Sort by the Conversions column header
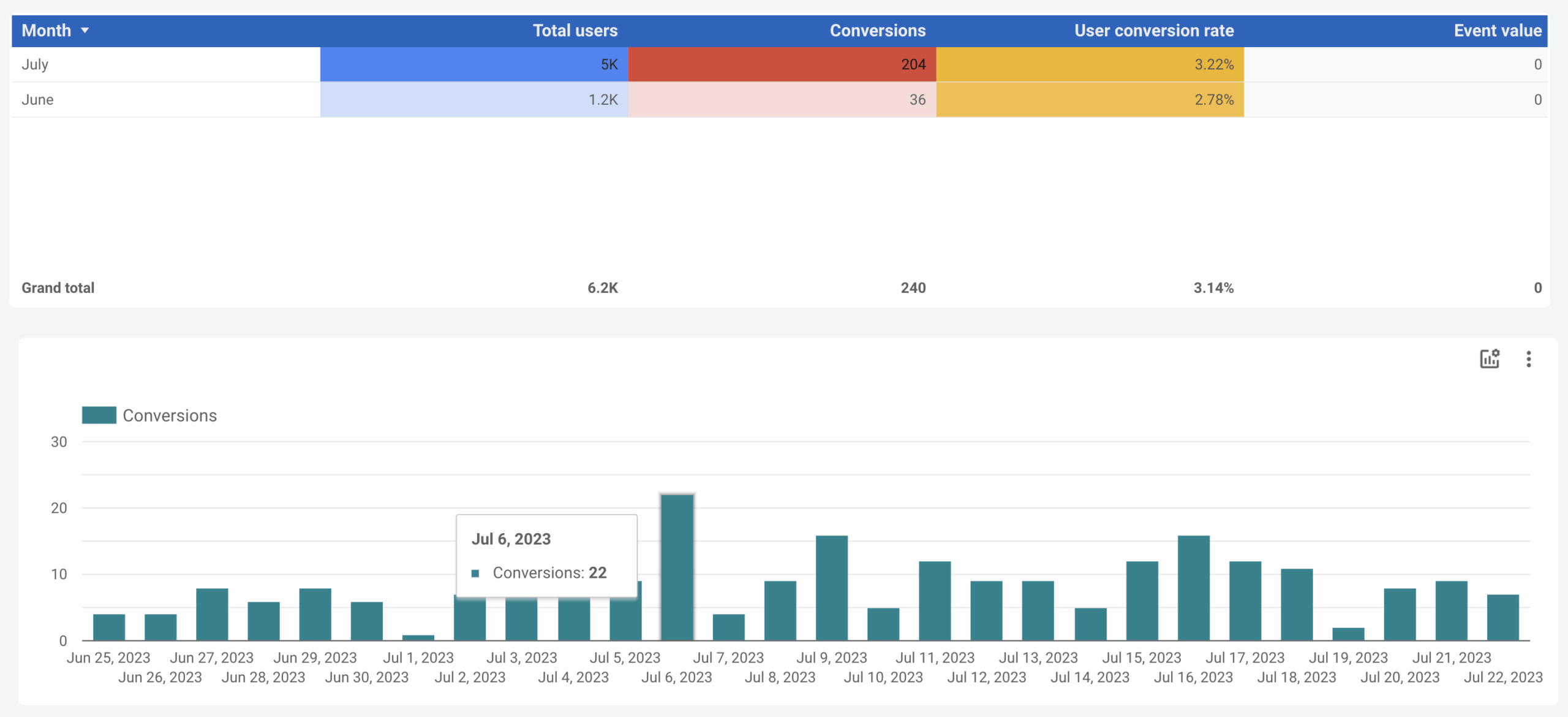The width and height of the screenshot is (1568, 717). (x=877, y=31)
